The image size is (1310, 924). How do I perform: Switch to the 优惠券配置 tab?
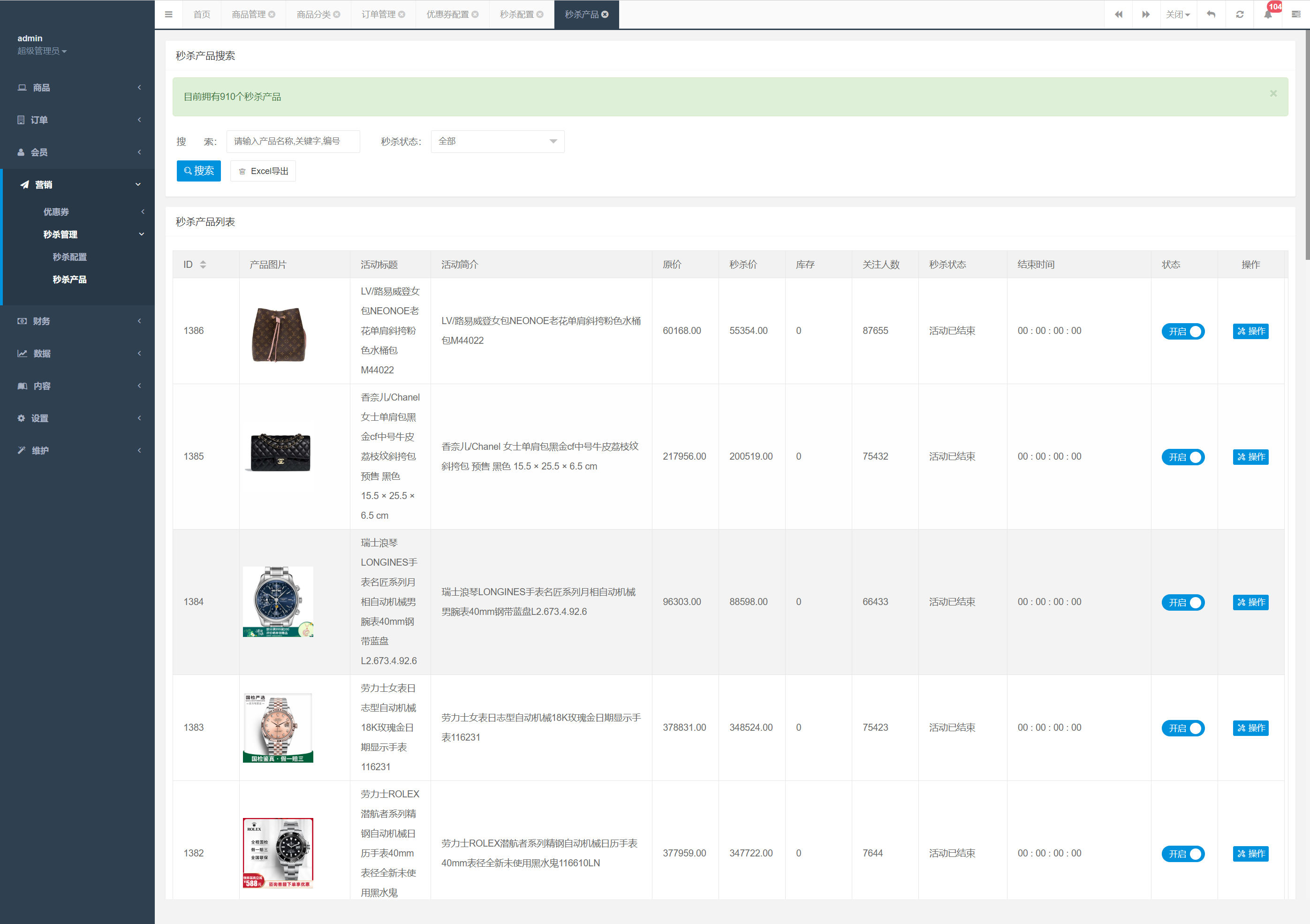(x=447, y=14)
